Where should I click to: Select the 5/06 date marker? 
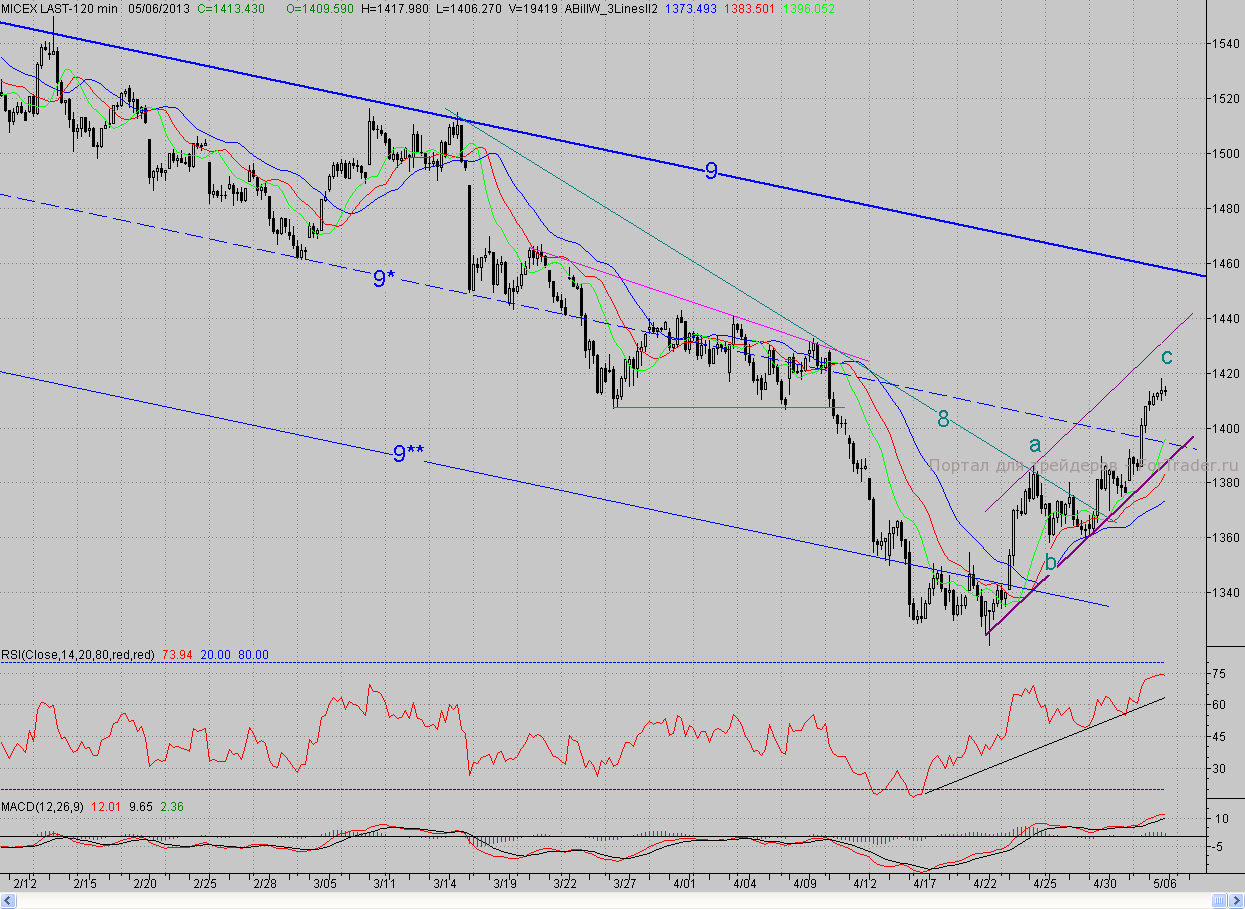tap(1165, 885)
